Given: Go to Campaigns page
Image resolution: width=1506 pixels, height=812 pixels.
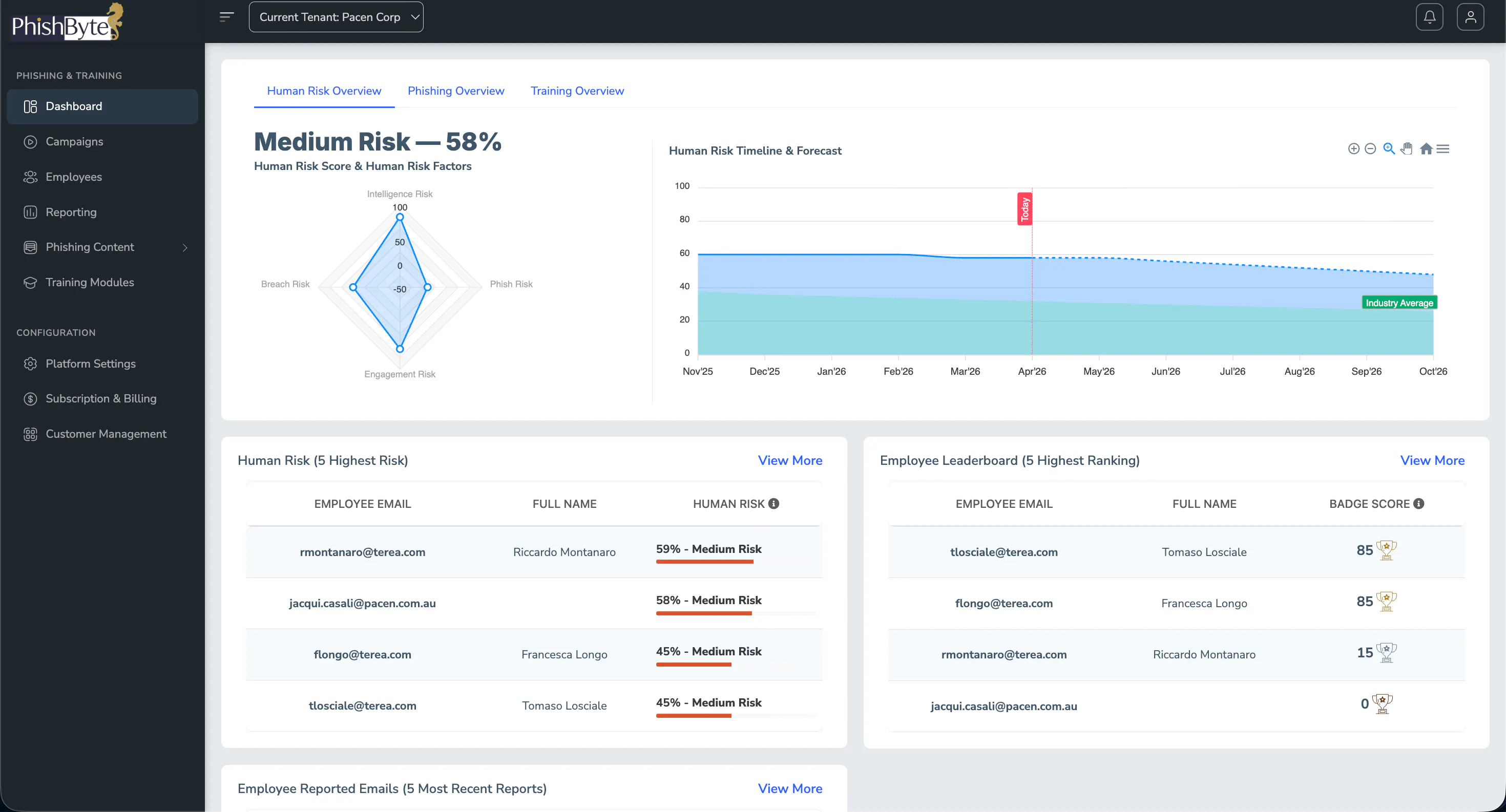Looking at the screenshot, I should (x=102, y=142).
